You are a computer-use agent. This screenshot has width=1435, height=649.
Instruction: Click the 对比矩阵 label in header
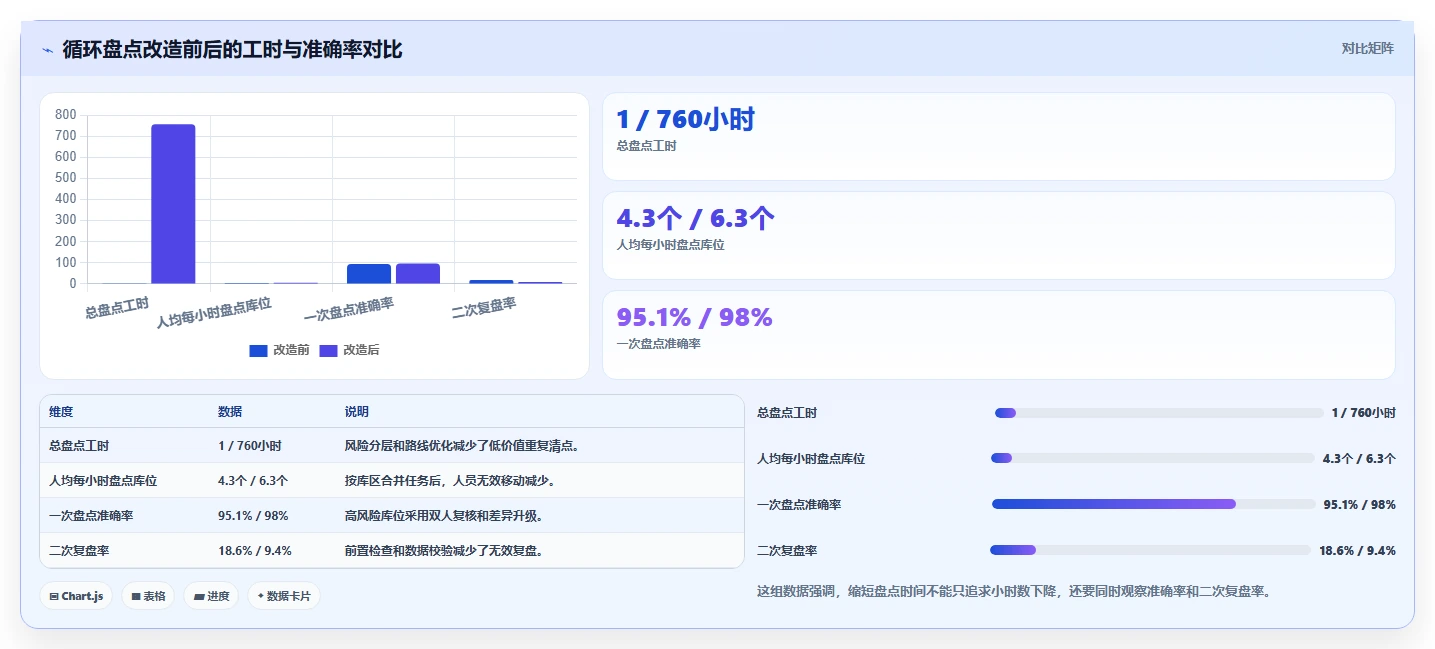1367,48
